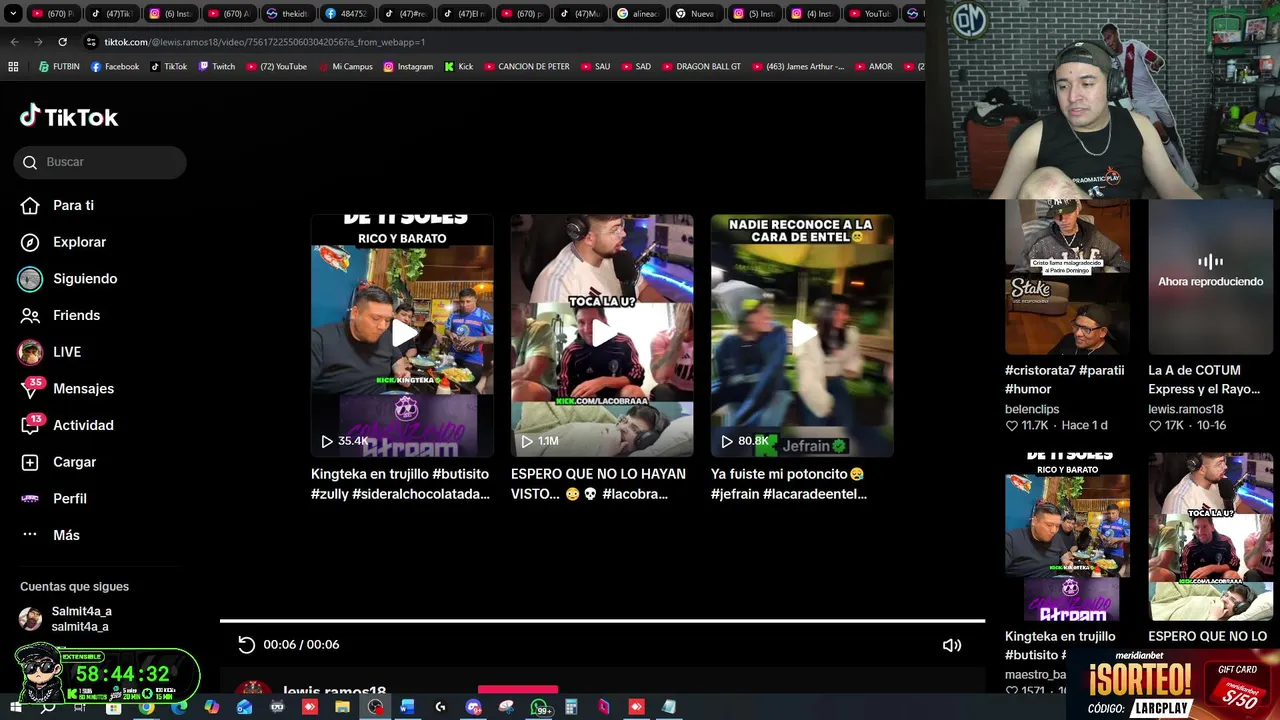1280x720 pixels.
Task: Open the Chrome icon in taskbar
Action: 146,707
